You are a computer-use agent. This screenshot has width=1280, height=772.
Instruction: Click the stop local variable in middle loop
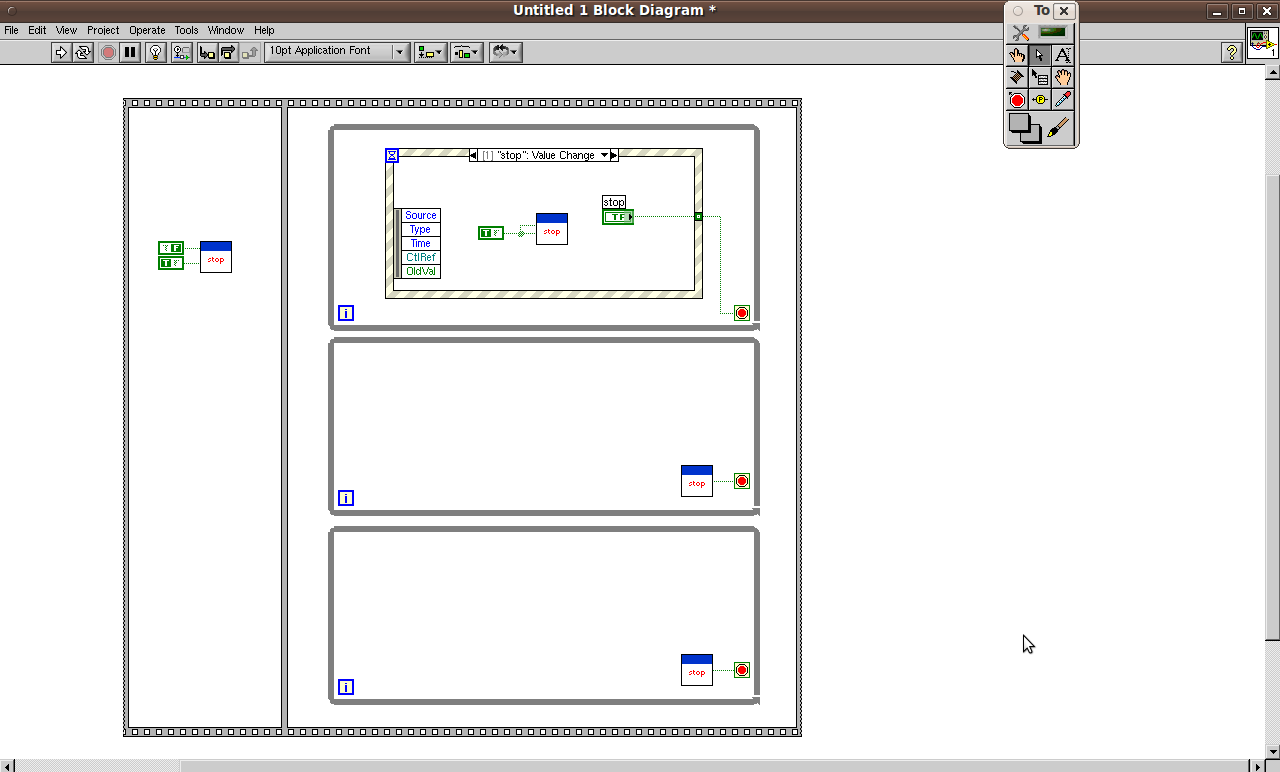point(697,481)
